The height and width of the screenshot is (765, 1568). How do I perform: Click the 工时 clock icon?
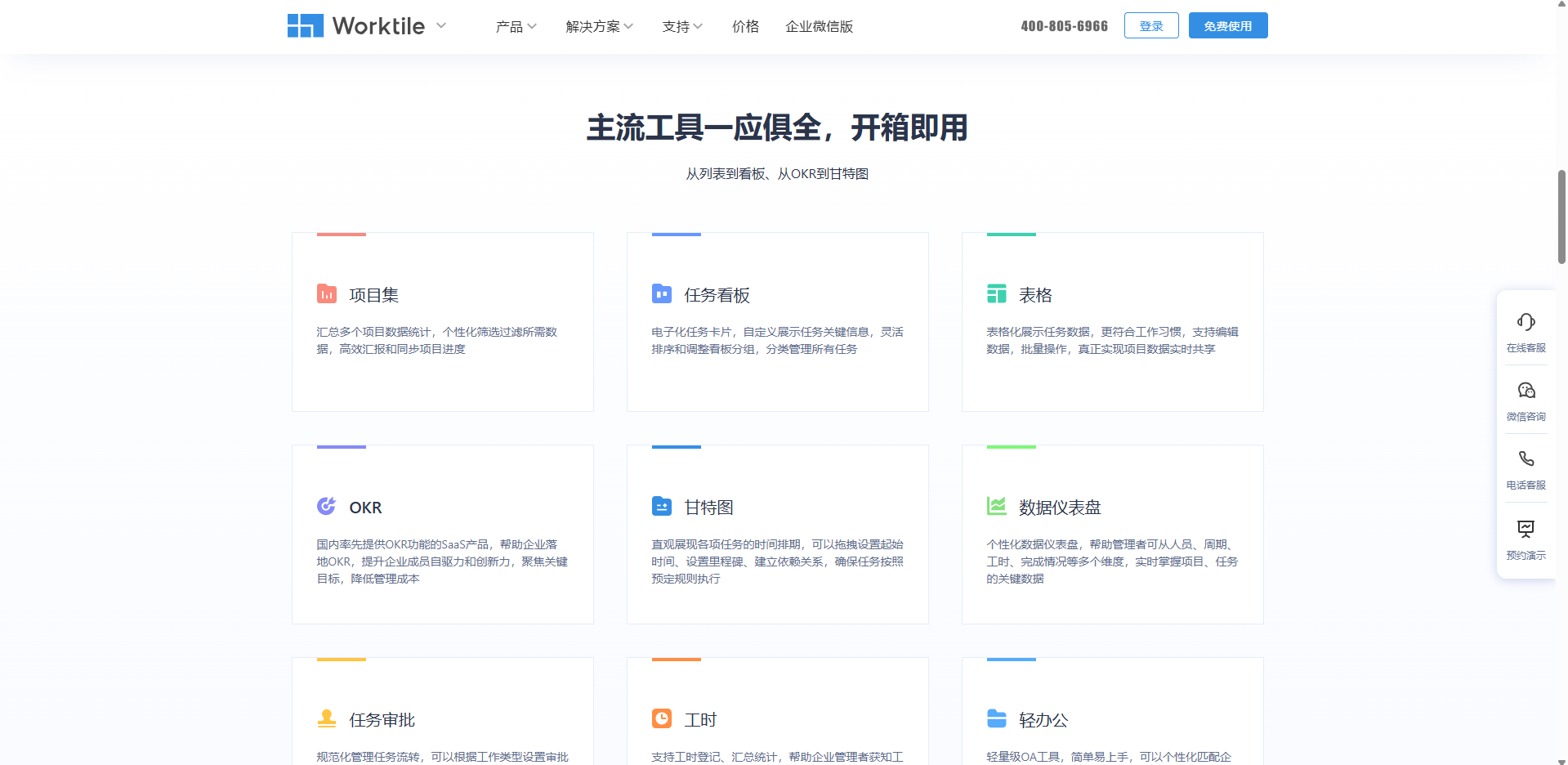click(662, 718)
